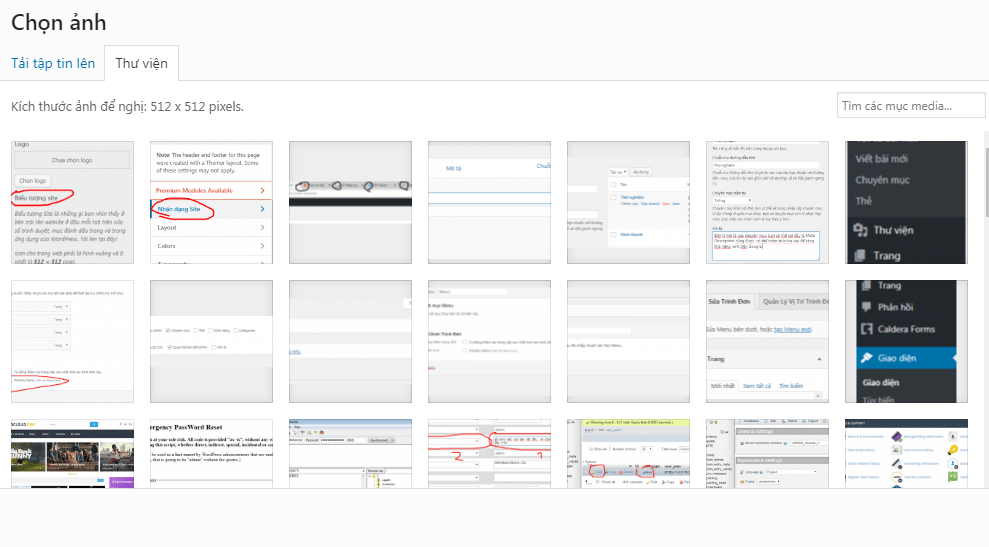Select the news website homepage thumbnail
The image size is (989, 547).
[72, 453]
